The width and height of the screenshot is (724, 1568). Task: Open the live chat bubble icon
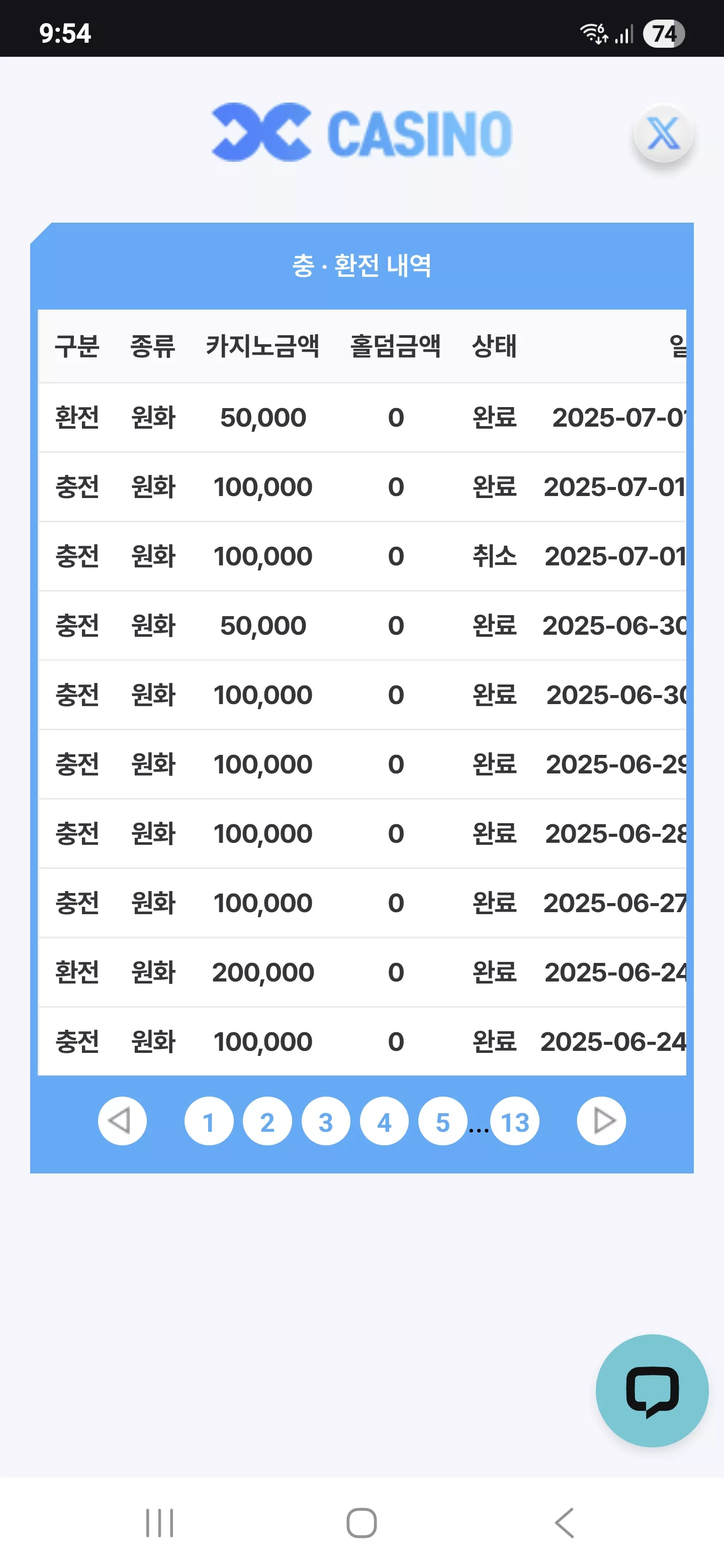point(652,1390)
